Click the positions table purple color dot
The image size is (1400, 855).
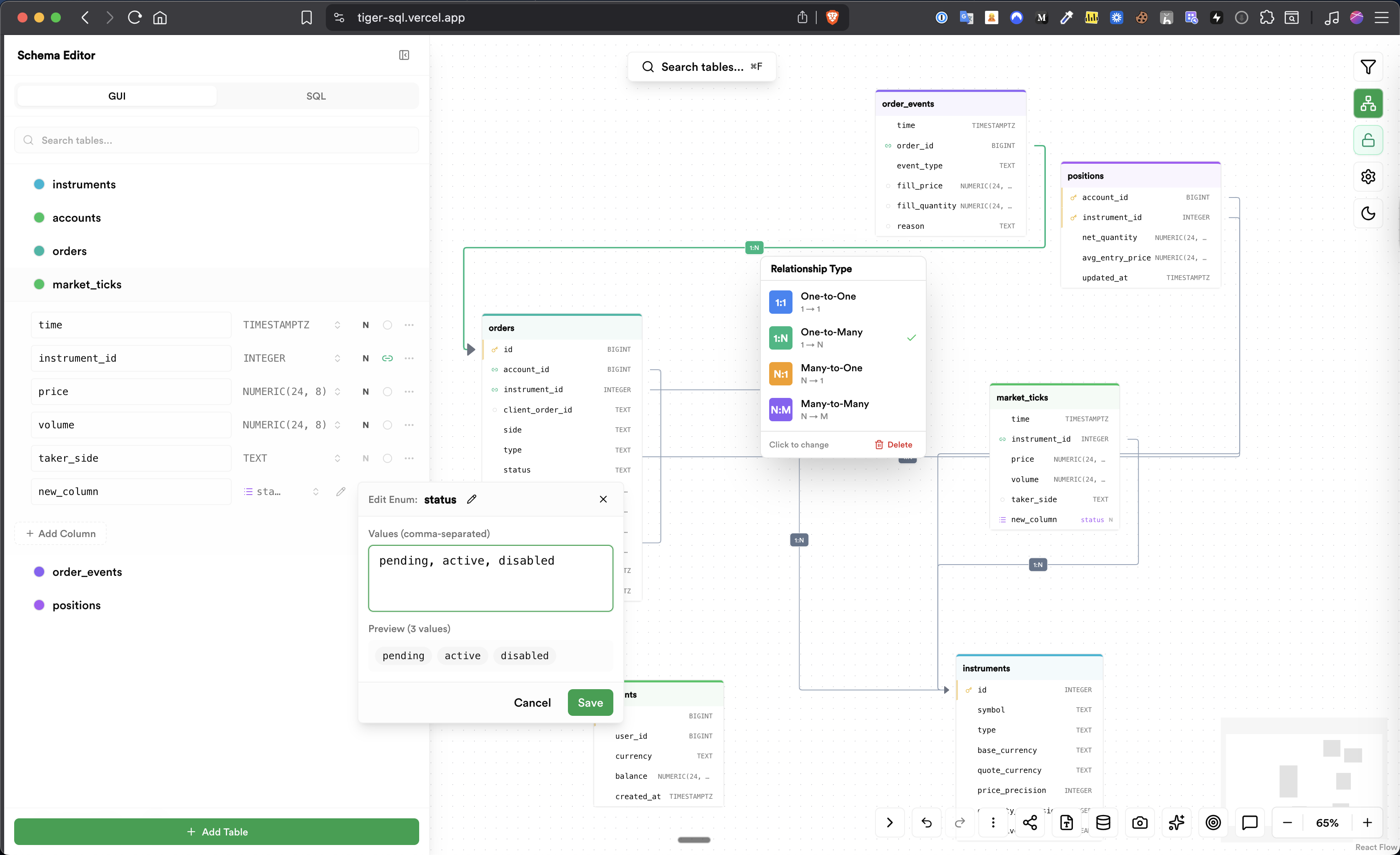click(39, 605)
